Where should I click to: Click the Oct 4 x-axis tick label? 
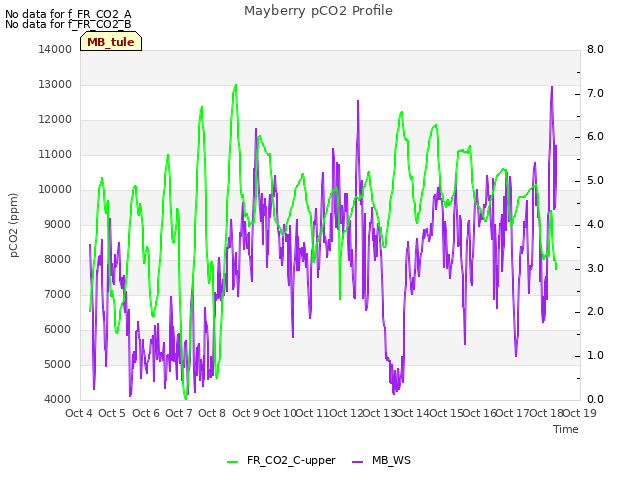[79, 413]
